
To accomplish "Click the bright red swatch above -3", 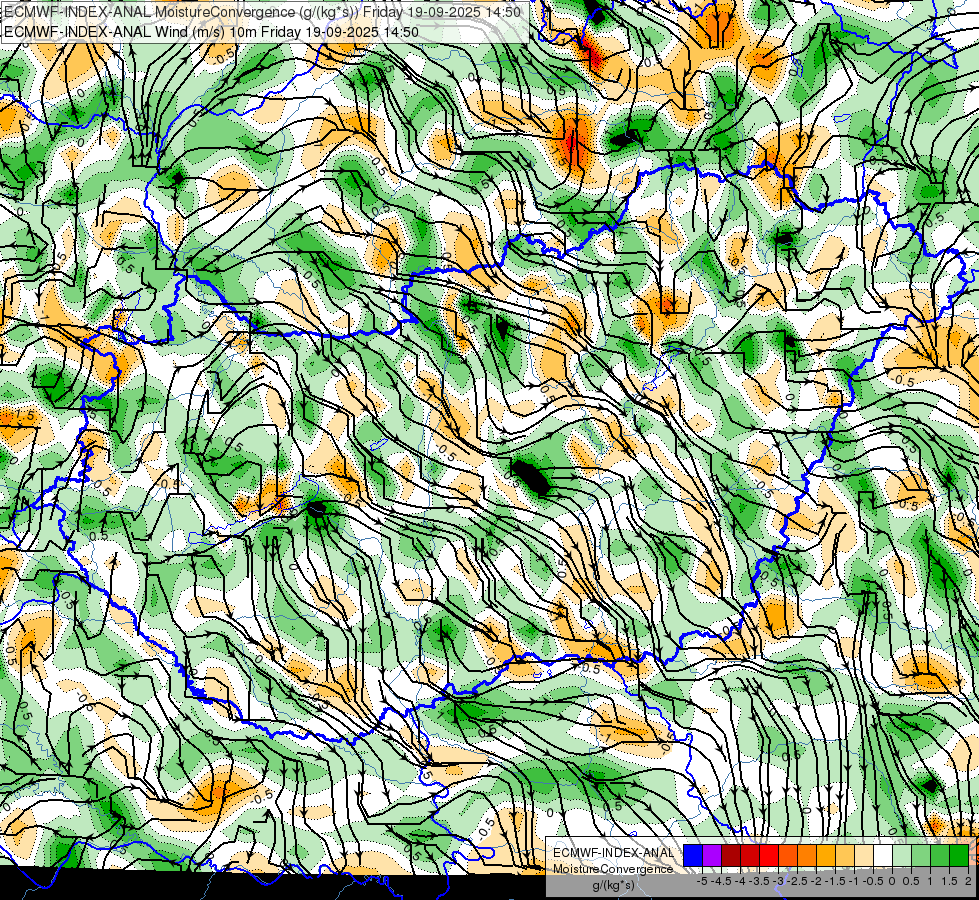I will coord(769,855).
